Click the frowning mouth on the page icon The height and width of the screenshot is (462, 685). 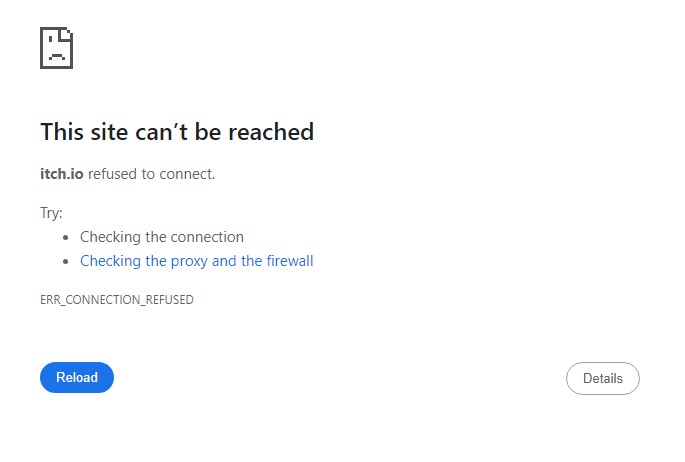pos(55,55)
